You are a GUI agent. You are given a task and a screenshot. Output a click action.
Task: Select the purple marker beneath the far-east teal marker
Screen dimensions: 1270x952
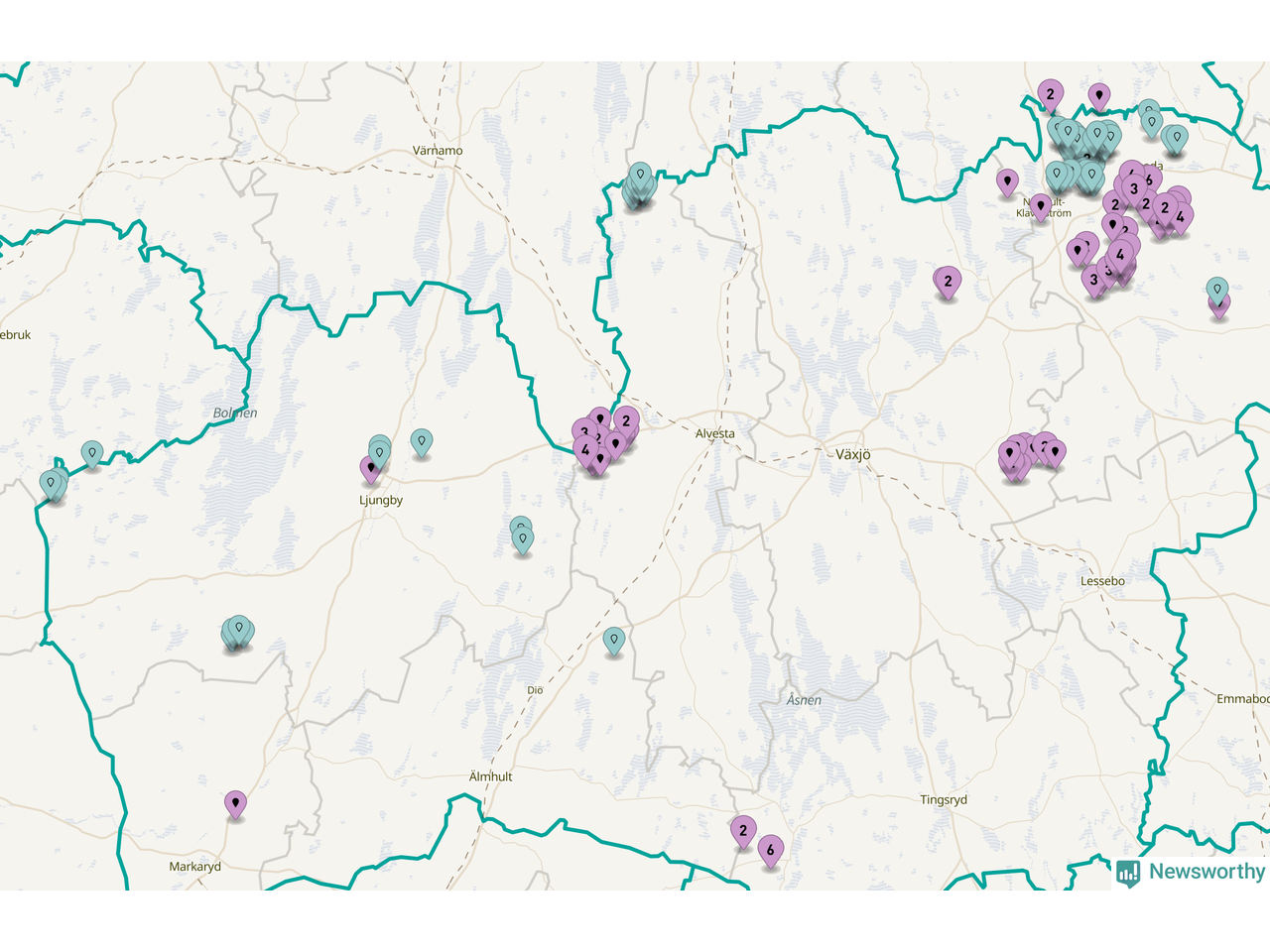(x=1218, y=307)
